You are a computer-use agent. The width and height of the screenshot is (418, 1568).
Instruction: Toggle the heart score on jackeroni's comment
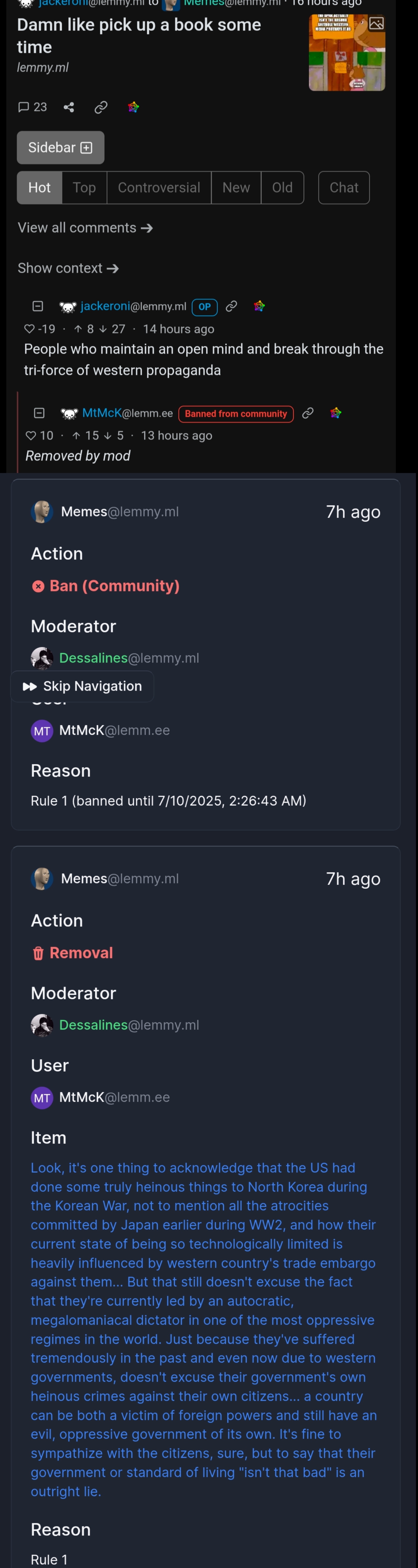coord(39,329)
